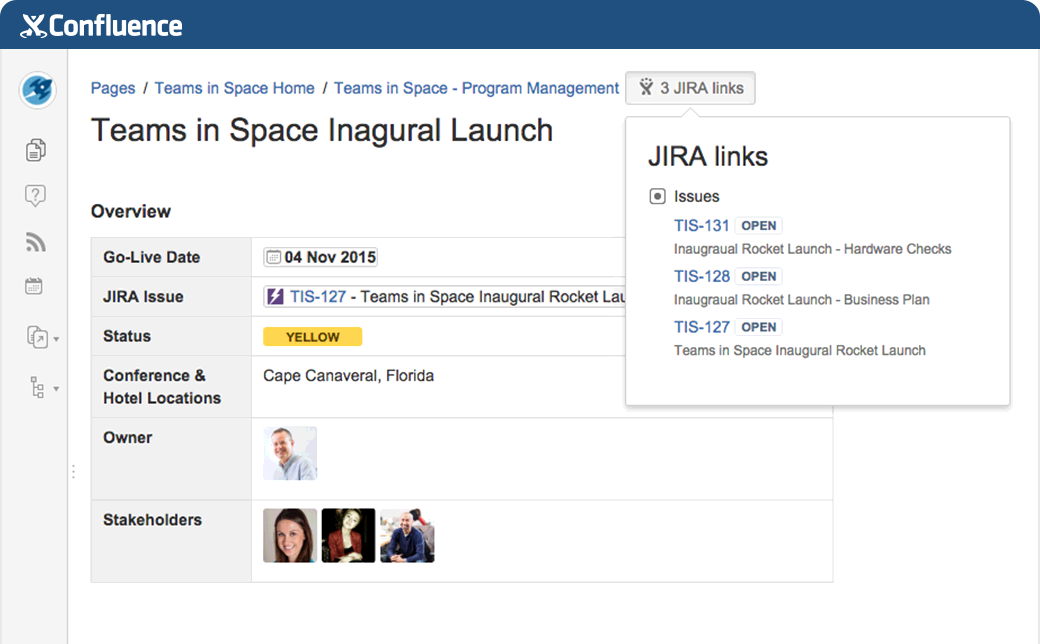The width and height of the screenshot is (1040, 644).
Task: Go to Pages breadcrumb link
Action: click(x=113, y=88)
